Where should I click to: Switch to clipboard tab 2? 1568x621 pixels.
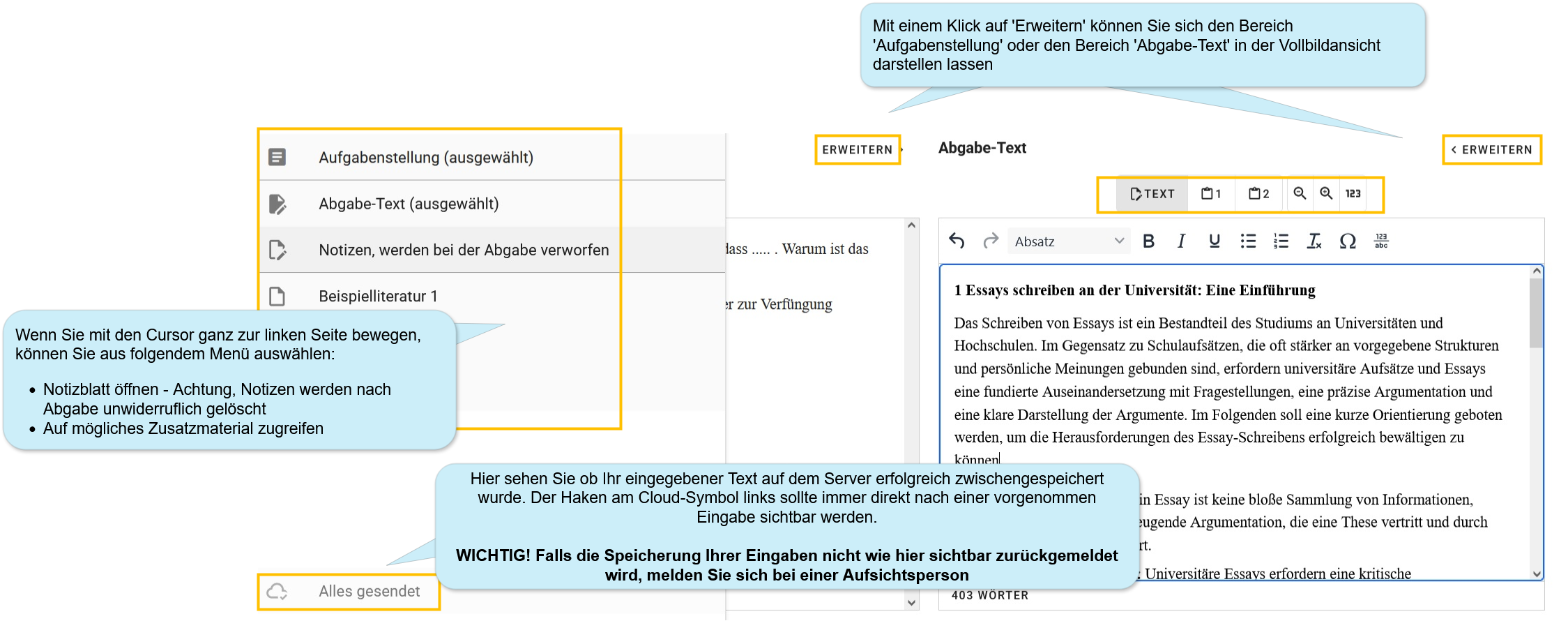1258,194
